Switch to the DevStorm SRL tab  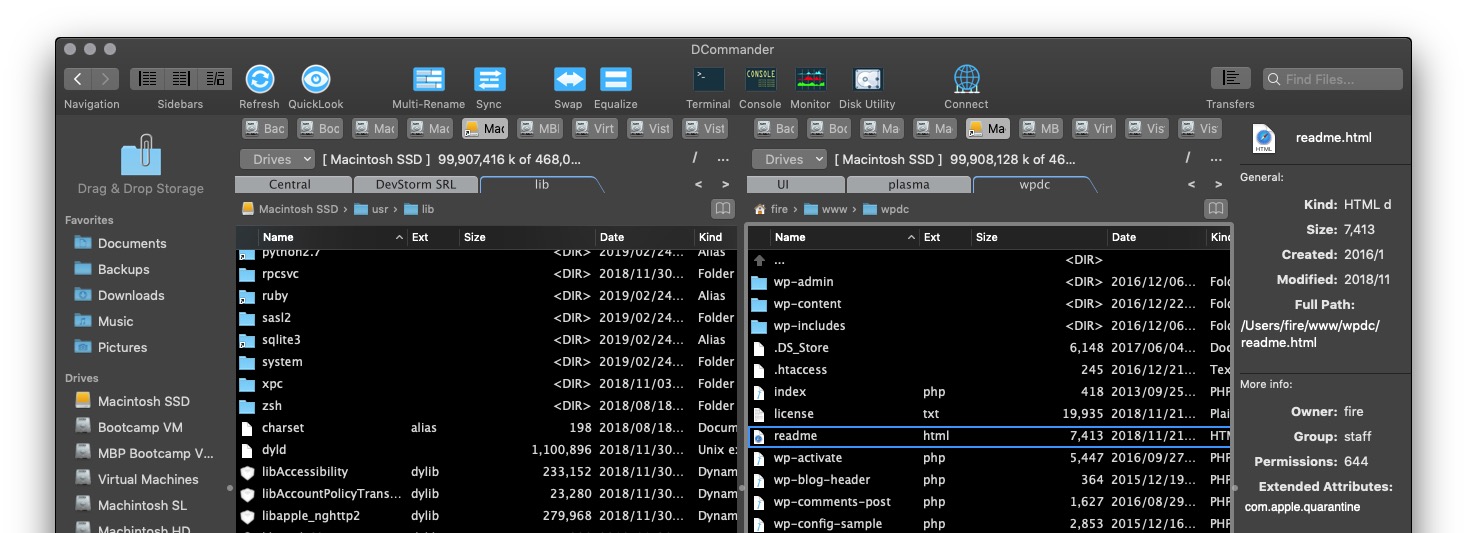[416, 184]
